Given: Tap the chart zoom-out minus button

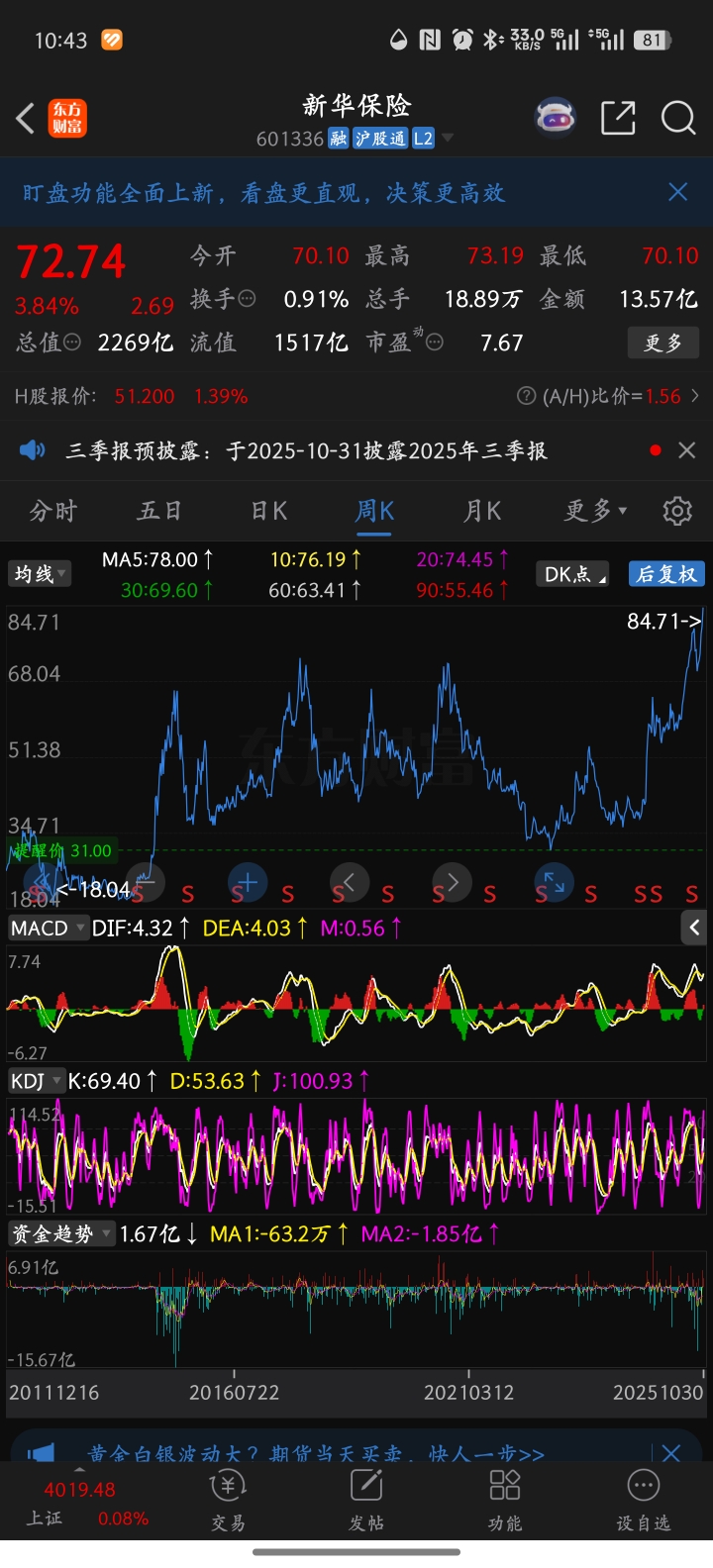Looking at the screenshot, I should 146,881.
